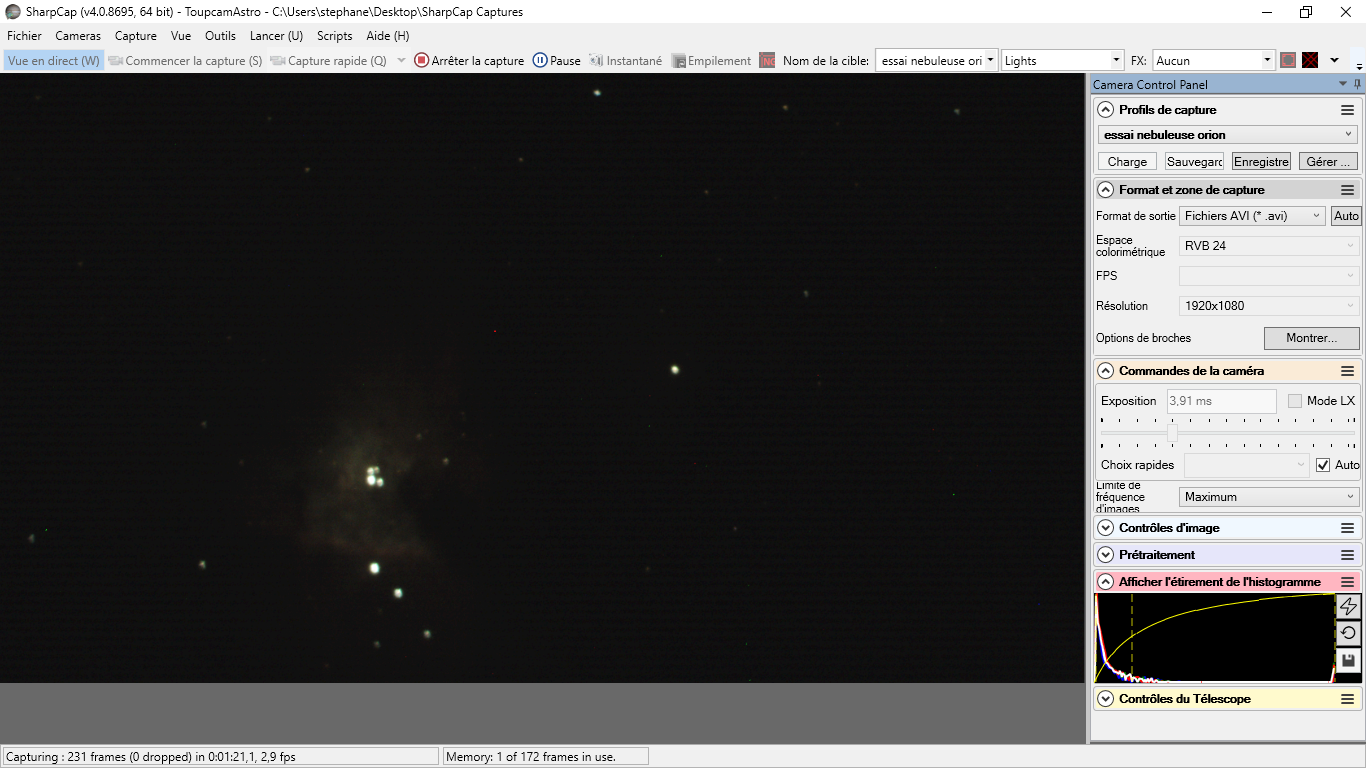Click the Gérer button for capture profiles
This screenshot has height=768, width=1366.
[x=1328, y=161]
